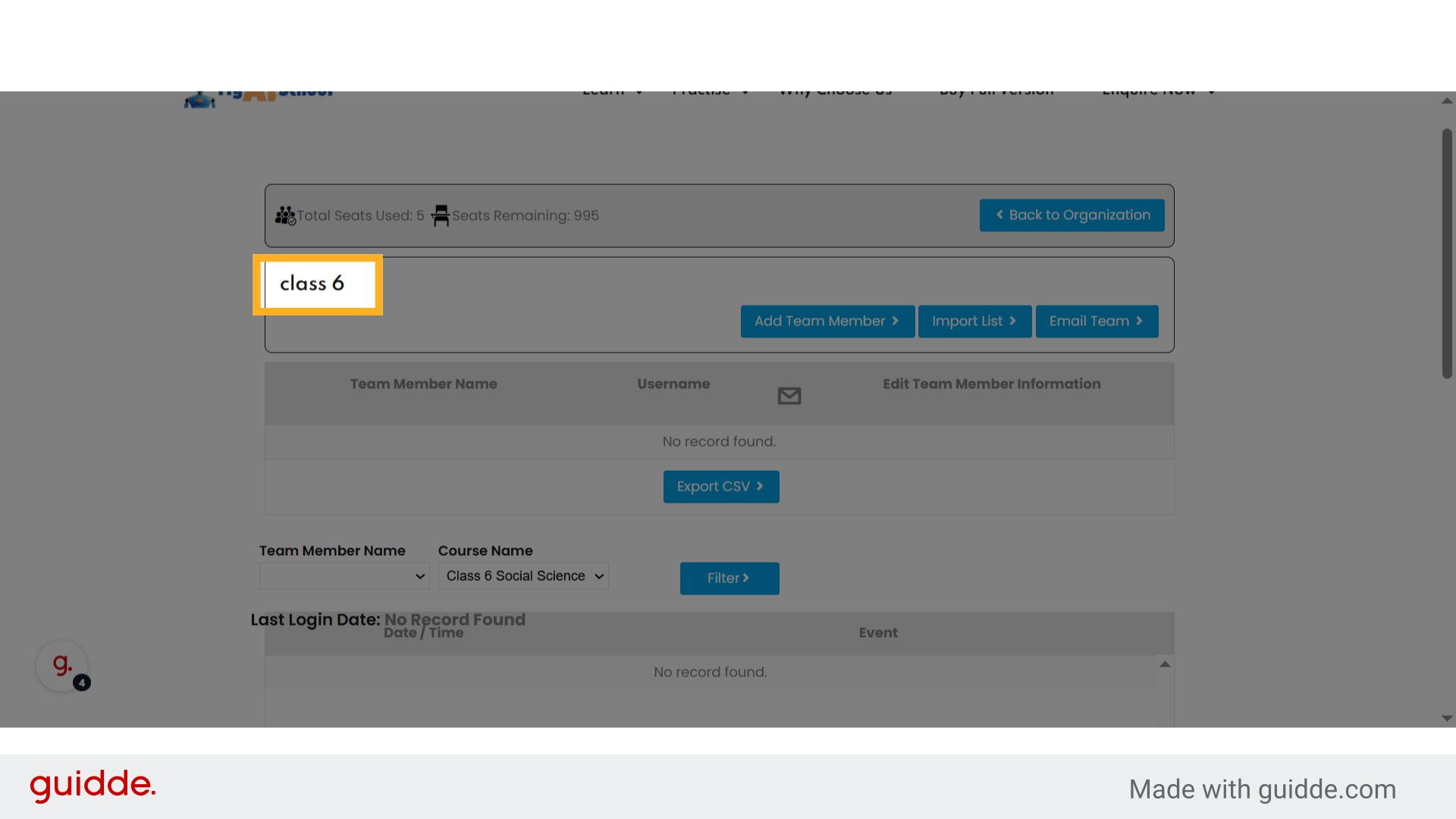This screenshot has height=819, width=1456.
Task: Open the Learn navigation menu
Action: [x=604, y=93]
